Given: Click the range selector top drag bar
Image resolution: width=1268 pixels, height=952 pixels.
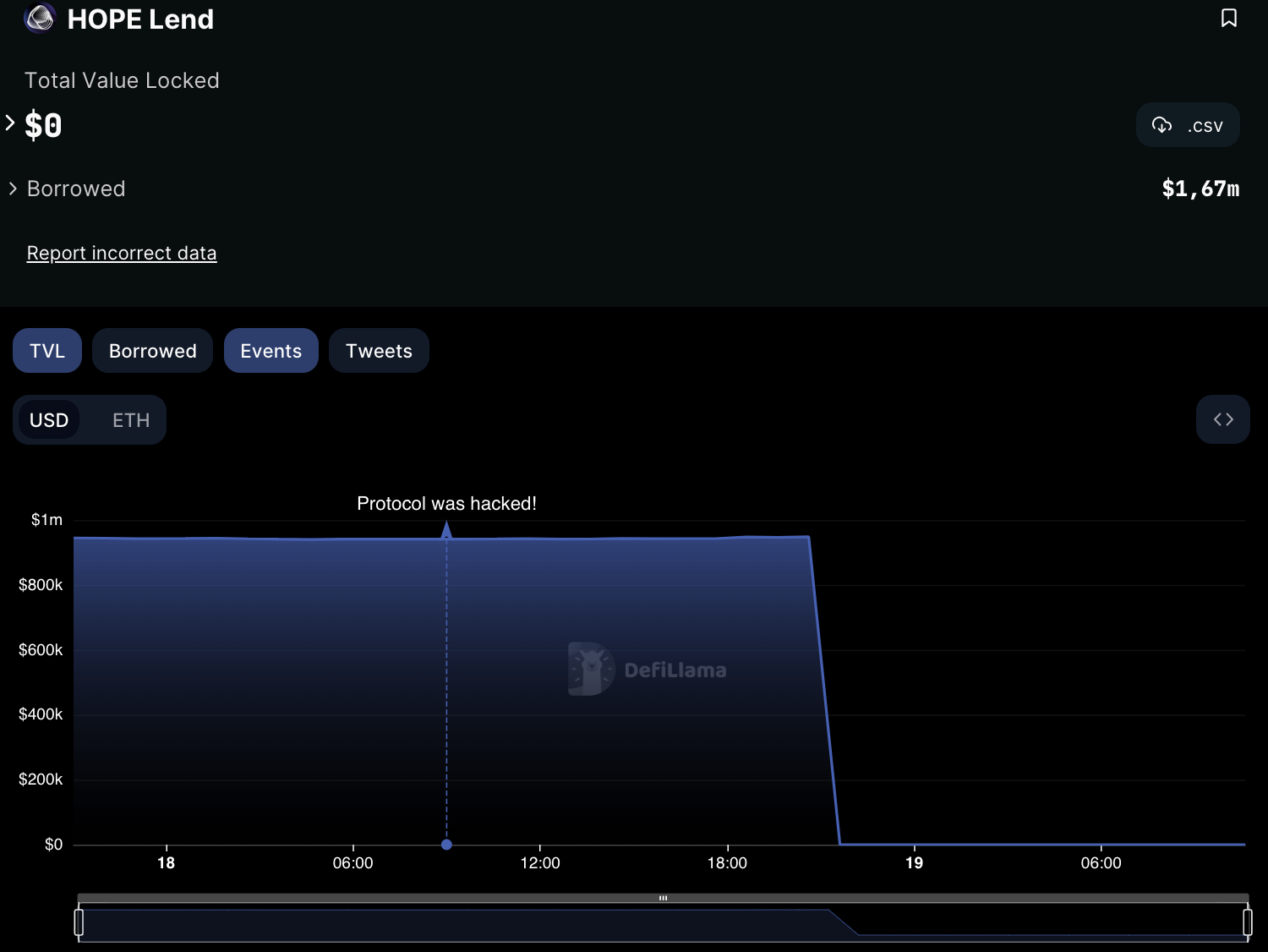Looking at the screenshot, I should 663,898.
